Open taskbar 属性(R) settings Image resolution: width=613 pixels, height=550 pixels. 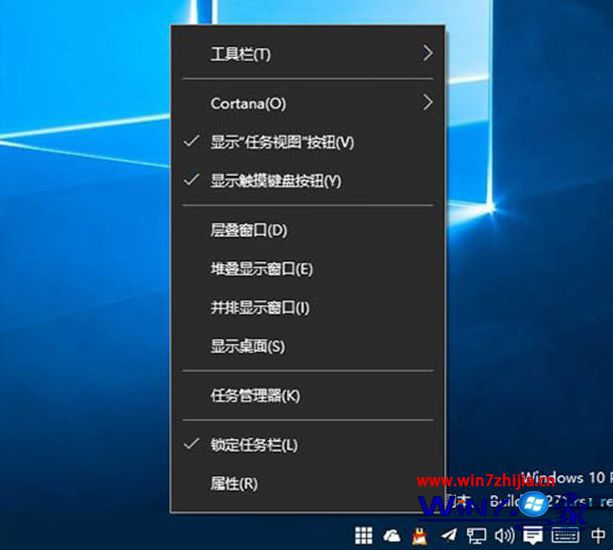point(234,483)
